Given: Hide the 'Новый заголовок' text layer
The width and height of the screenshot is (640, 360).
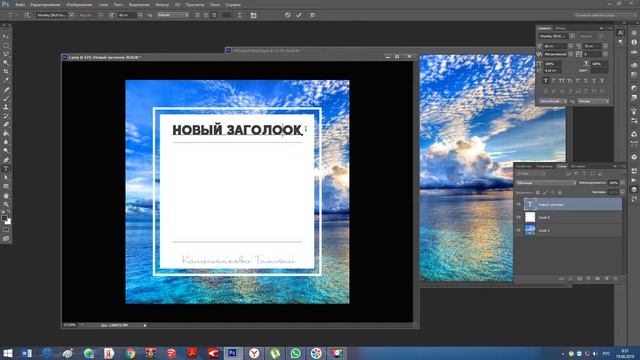Looking at the screenshot, I should coord(519,204).
